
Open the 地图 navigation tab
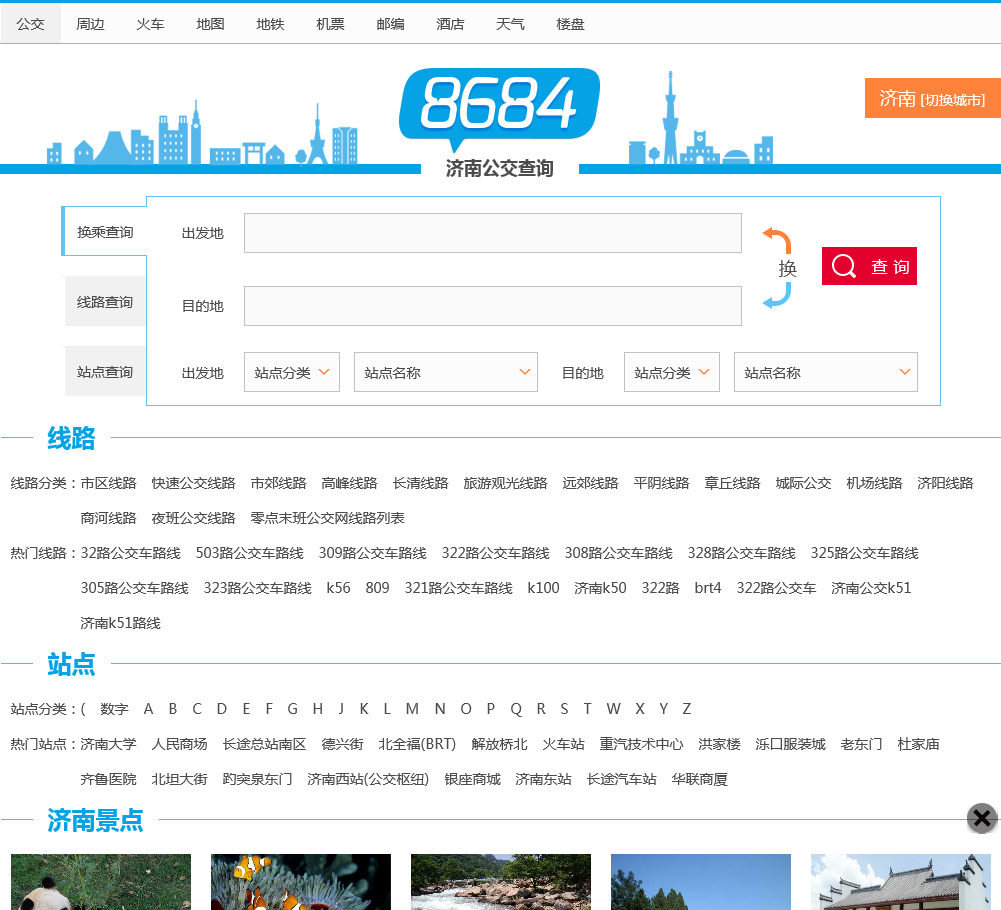point(210,24)
